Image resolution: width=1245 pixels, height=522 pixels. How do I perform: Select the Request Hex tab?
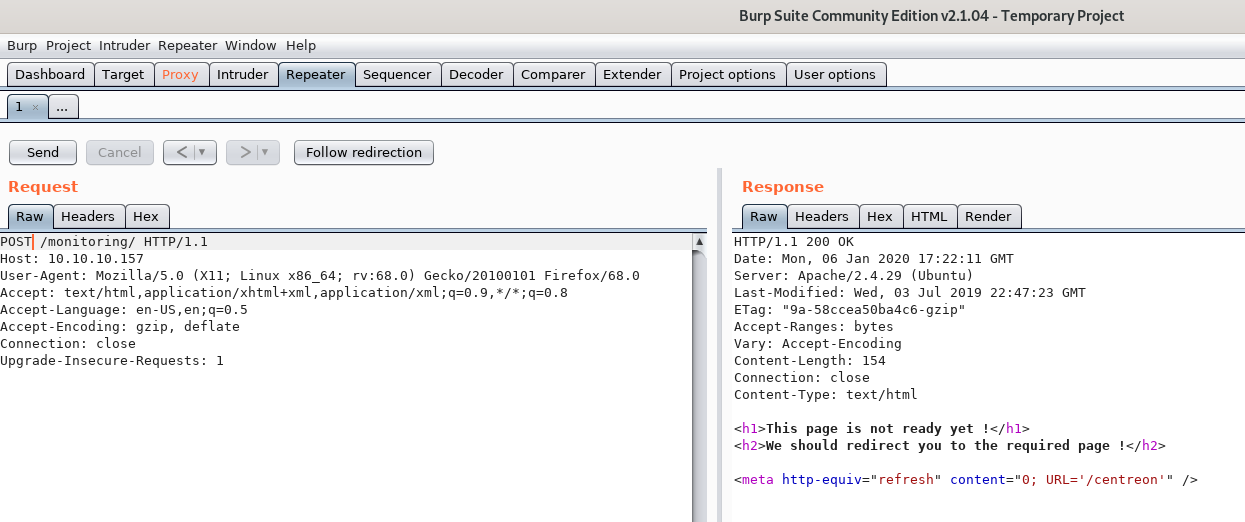point(146,216)
